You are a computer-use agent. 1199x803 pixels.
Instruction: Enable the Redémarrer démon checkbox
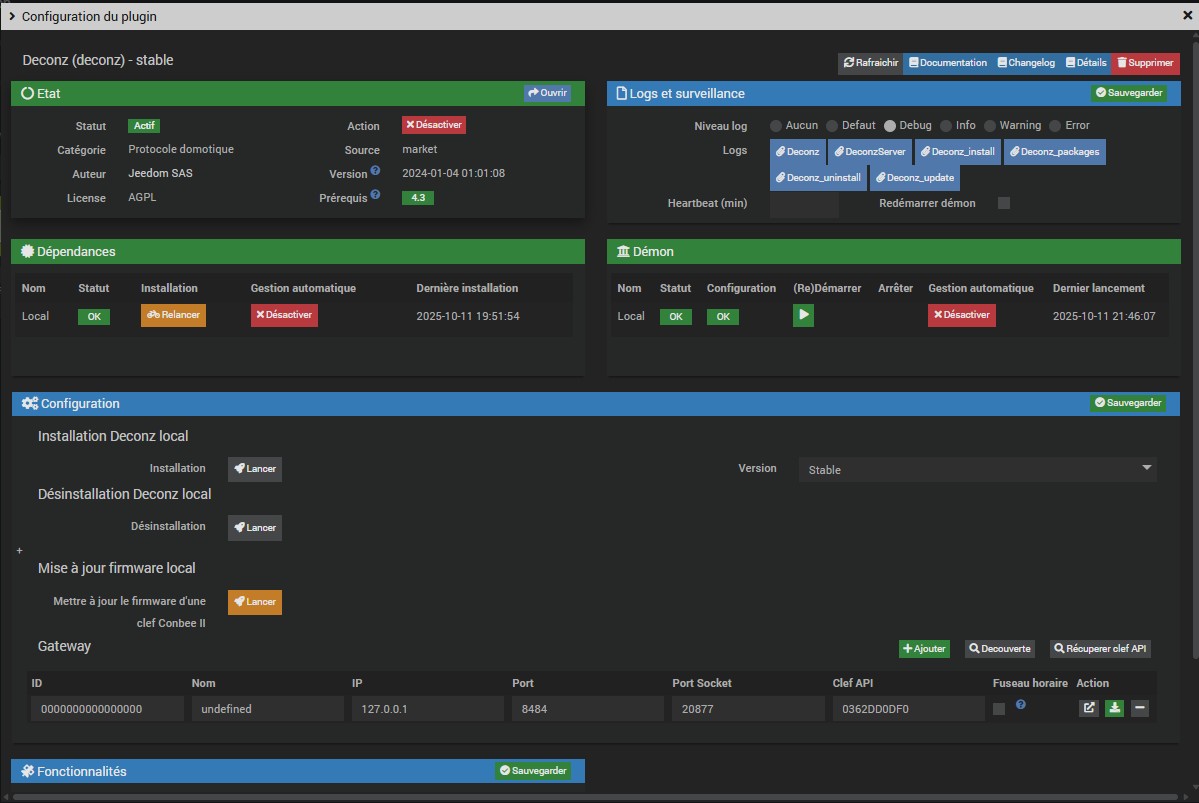pyautogui.click(x=1004, y=203)
